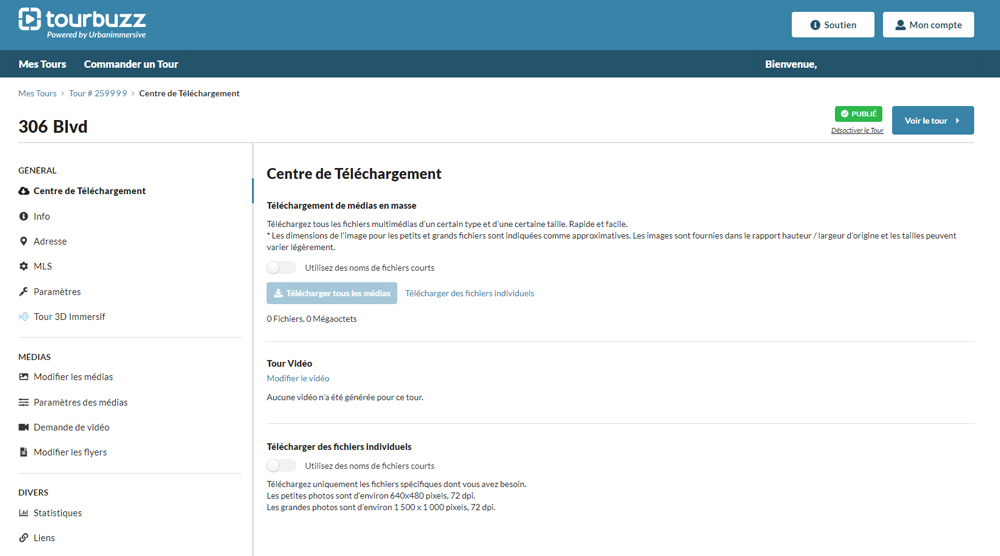The width and height of the screenshot is (1000, 556).
Task: Open the Mon compte button
Action: coord(928,25)
